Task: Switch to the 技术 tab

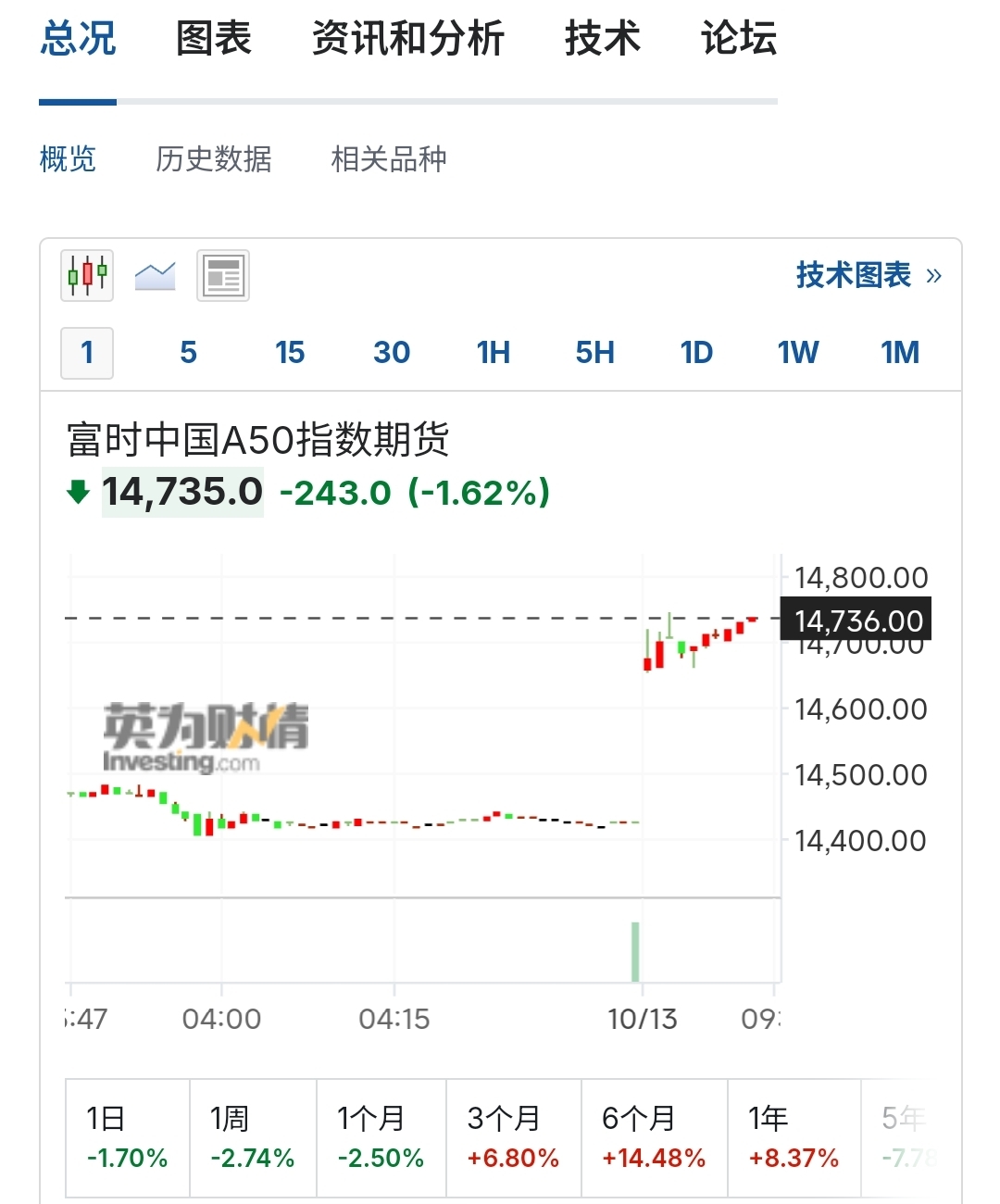Action: pyautogui.click(x=603, y=39)
